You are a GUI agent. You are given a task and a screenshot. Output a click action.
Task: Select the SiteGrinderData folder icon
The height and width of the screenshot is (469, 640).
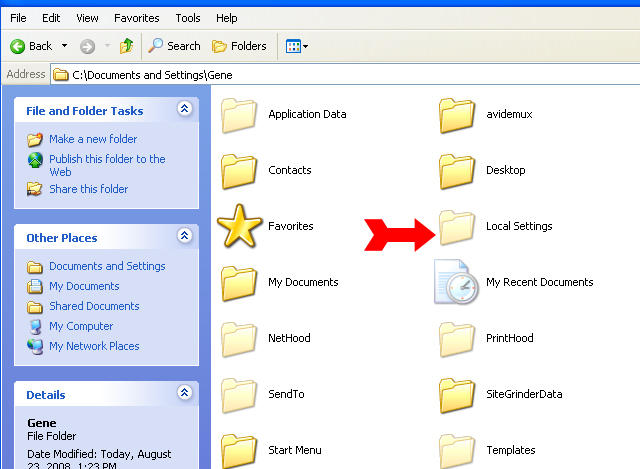(457, 395)
